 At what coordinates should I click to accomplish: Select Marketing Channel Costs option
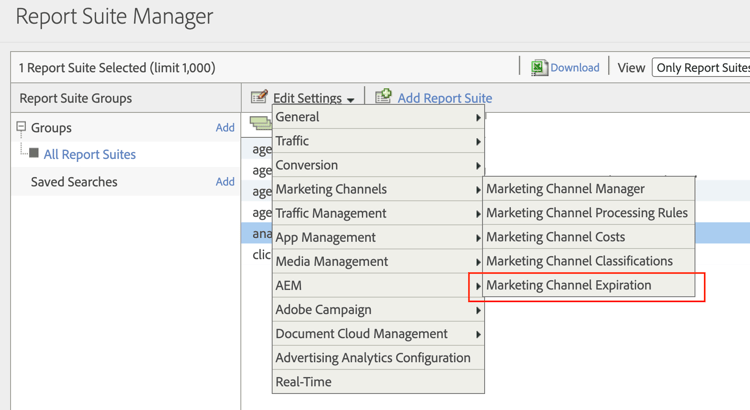(x=555, y=237)
